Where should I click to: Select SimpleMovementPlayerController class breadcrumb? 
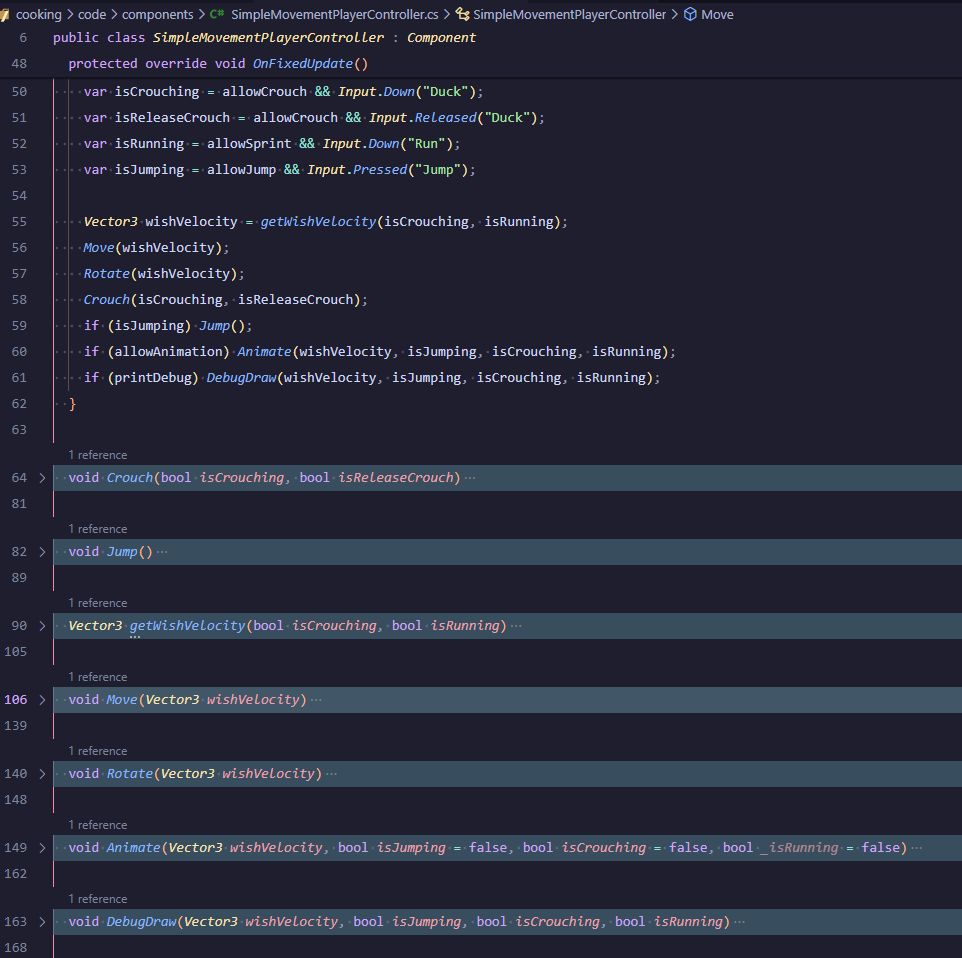click(x=569, y=14)
